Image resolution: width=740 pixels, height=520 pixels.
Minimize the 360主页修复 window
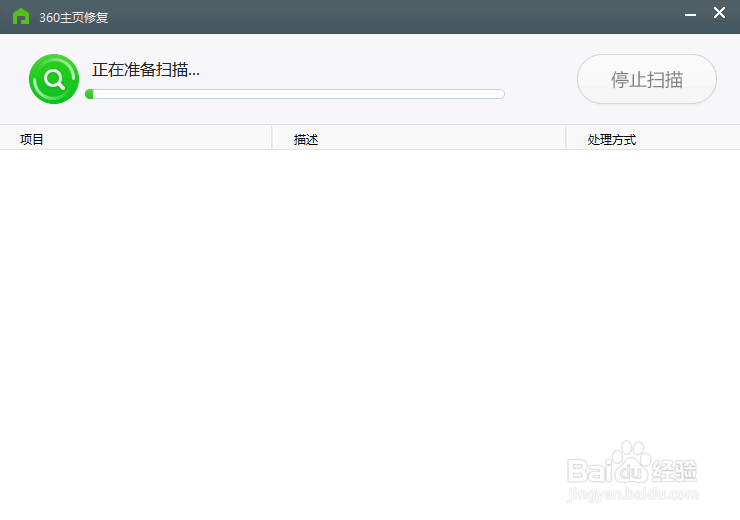[690, 15]
